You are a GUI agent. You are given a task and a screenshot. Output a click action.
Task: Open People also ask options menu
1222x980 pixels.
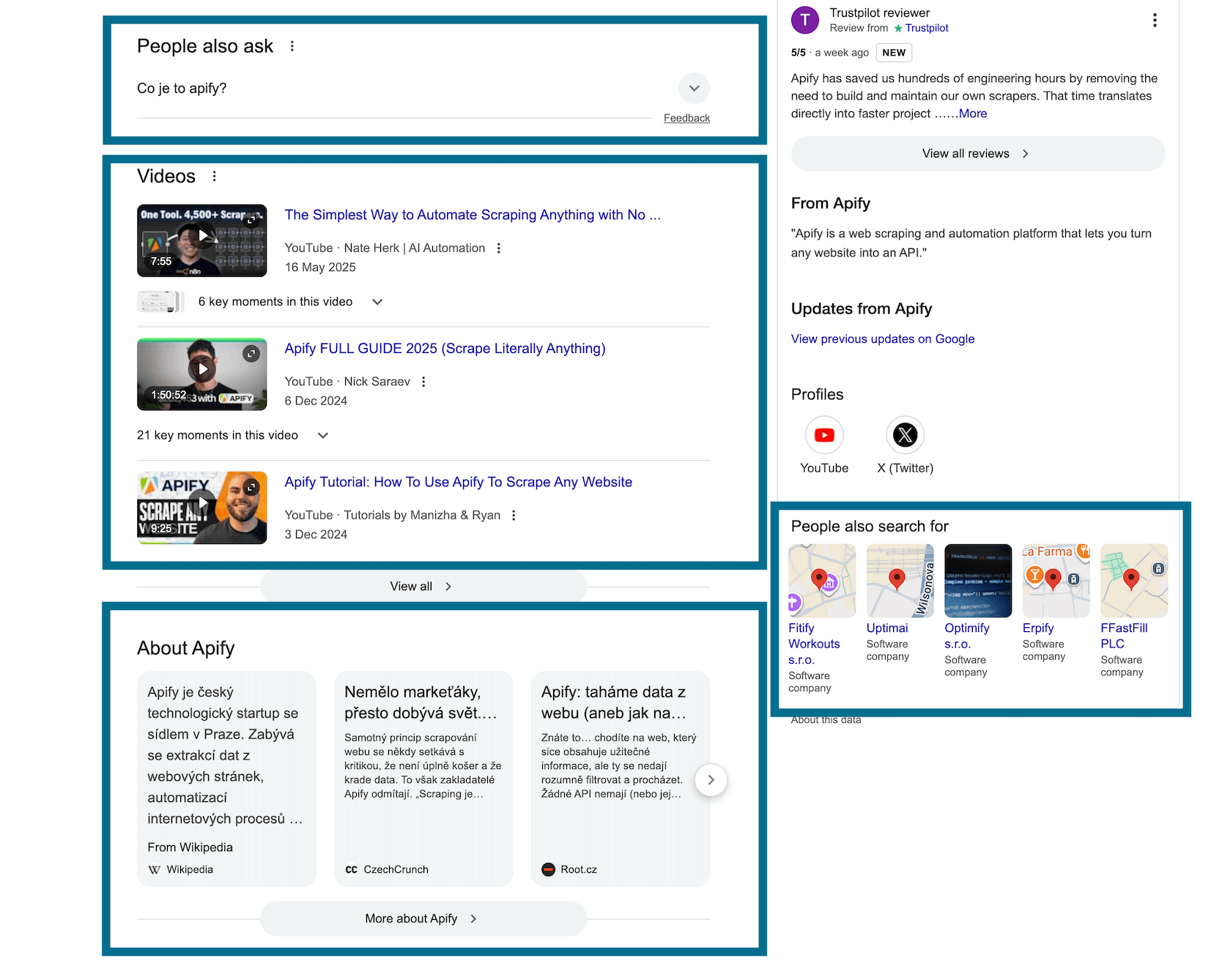(292, 46)
